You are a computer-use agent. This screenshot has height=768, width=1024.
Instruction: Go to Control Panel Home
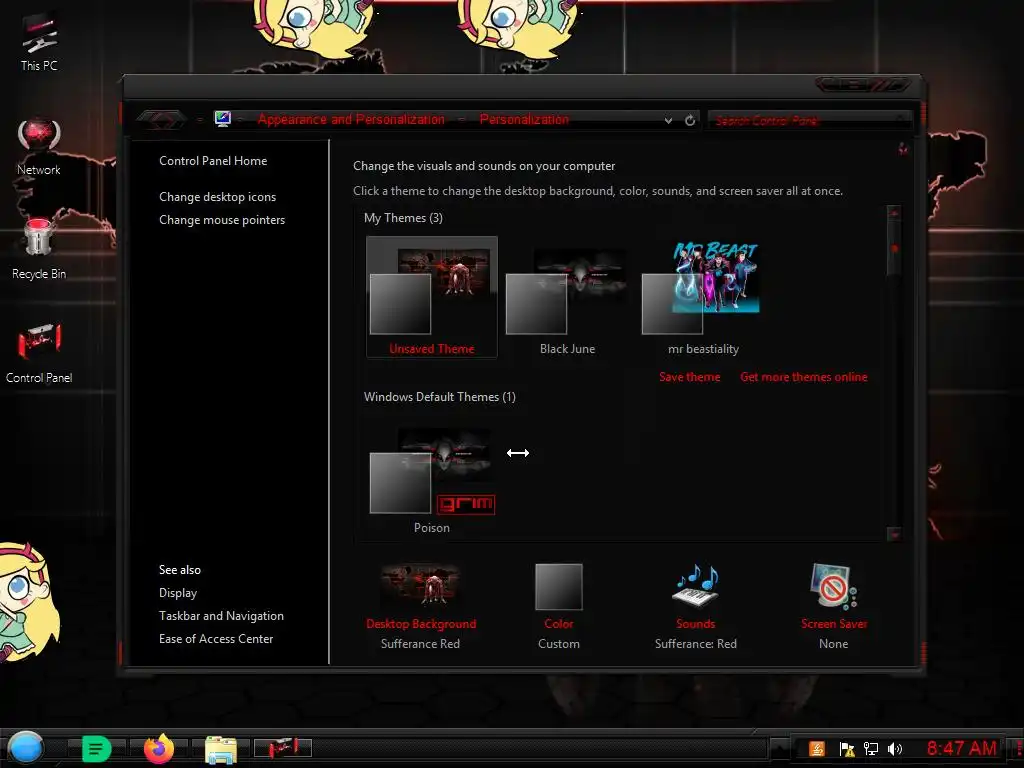(x=213, y=161)
